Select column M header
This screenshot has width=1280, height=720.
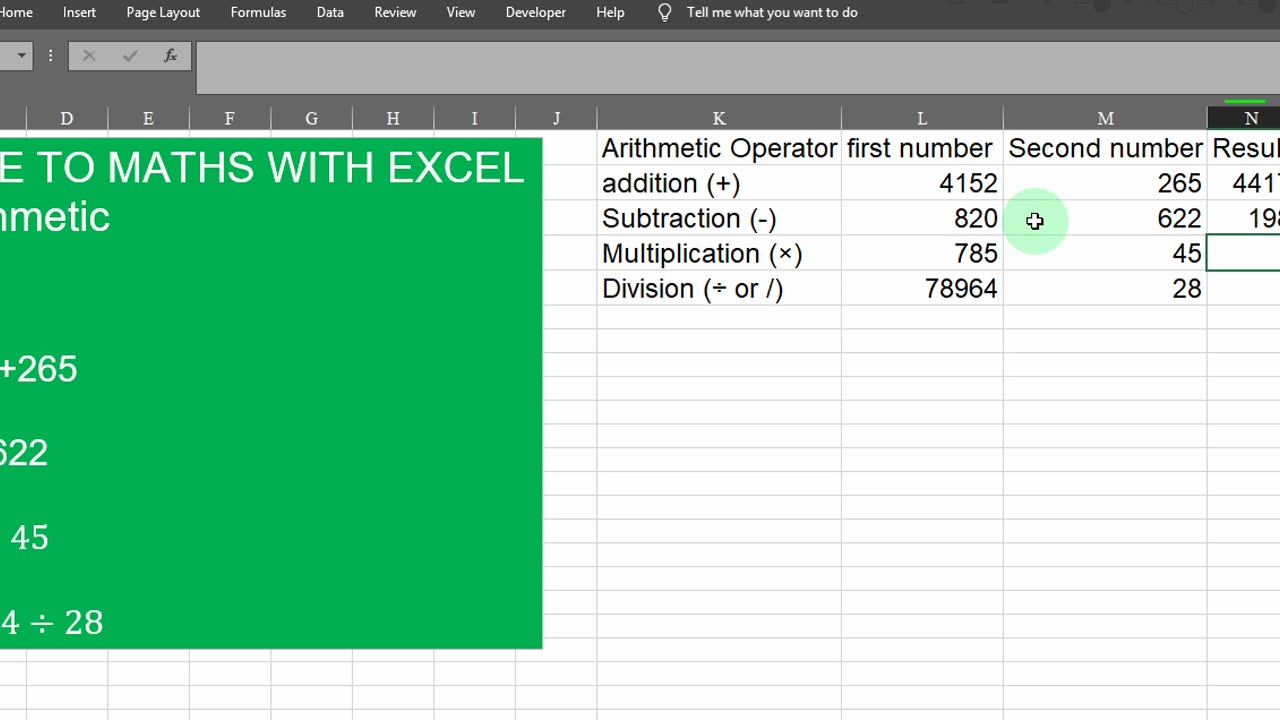pyautogui.click(x=1105, y=119)
